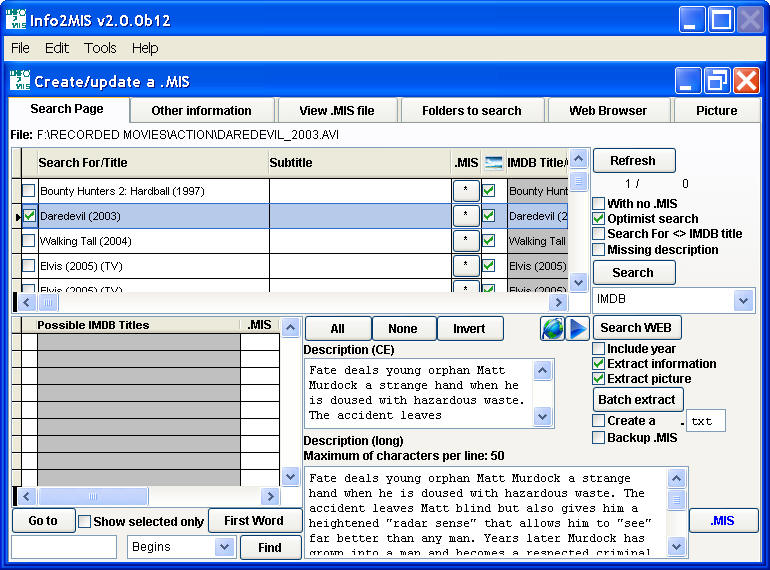
Task: Enable the With no .MIS filter
Action: (x=598, y=203)
